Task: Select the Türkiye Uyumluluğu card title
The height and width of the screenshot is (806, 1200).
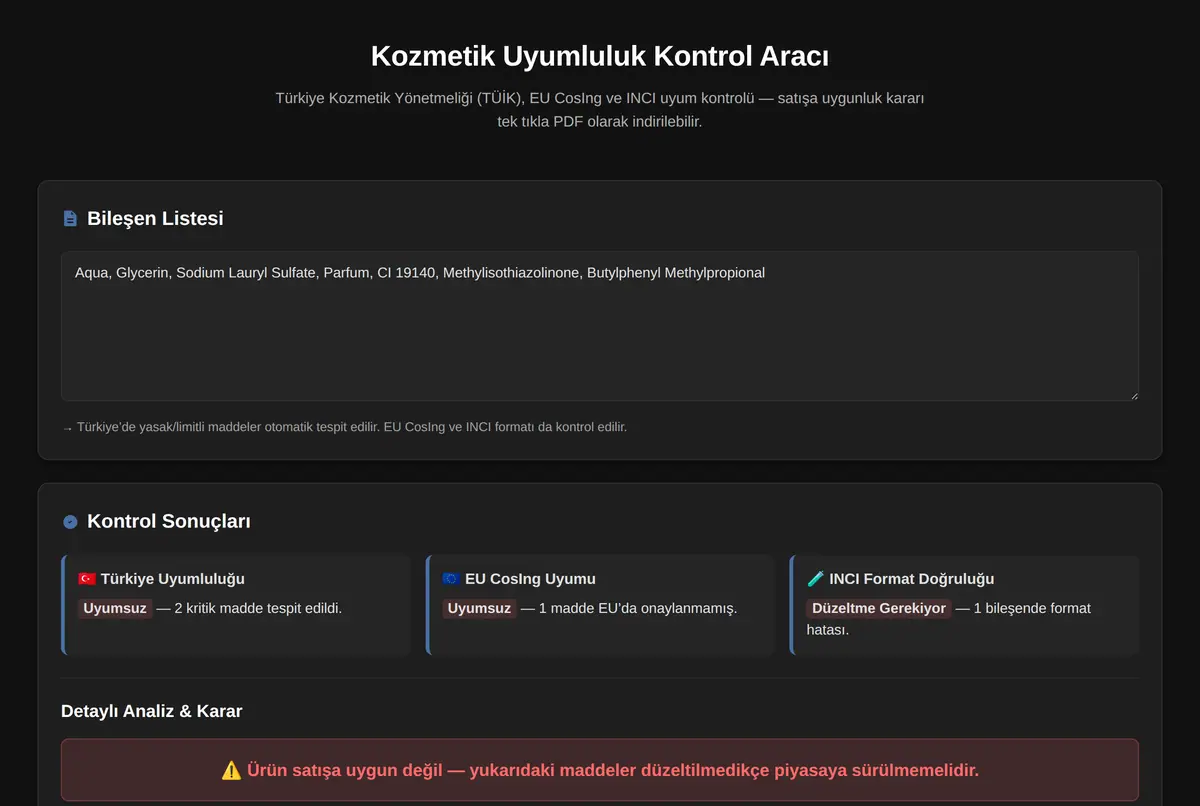Action: (172, 579)
